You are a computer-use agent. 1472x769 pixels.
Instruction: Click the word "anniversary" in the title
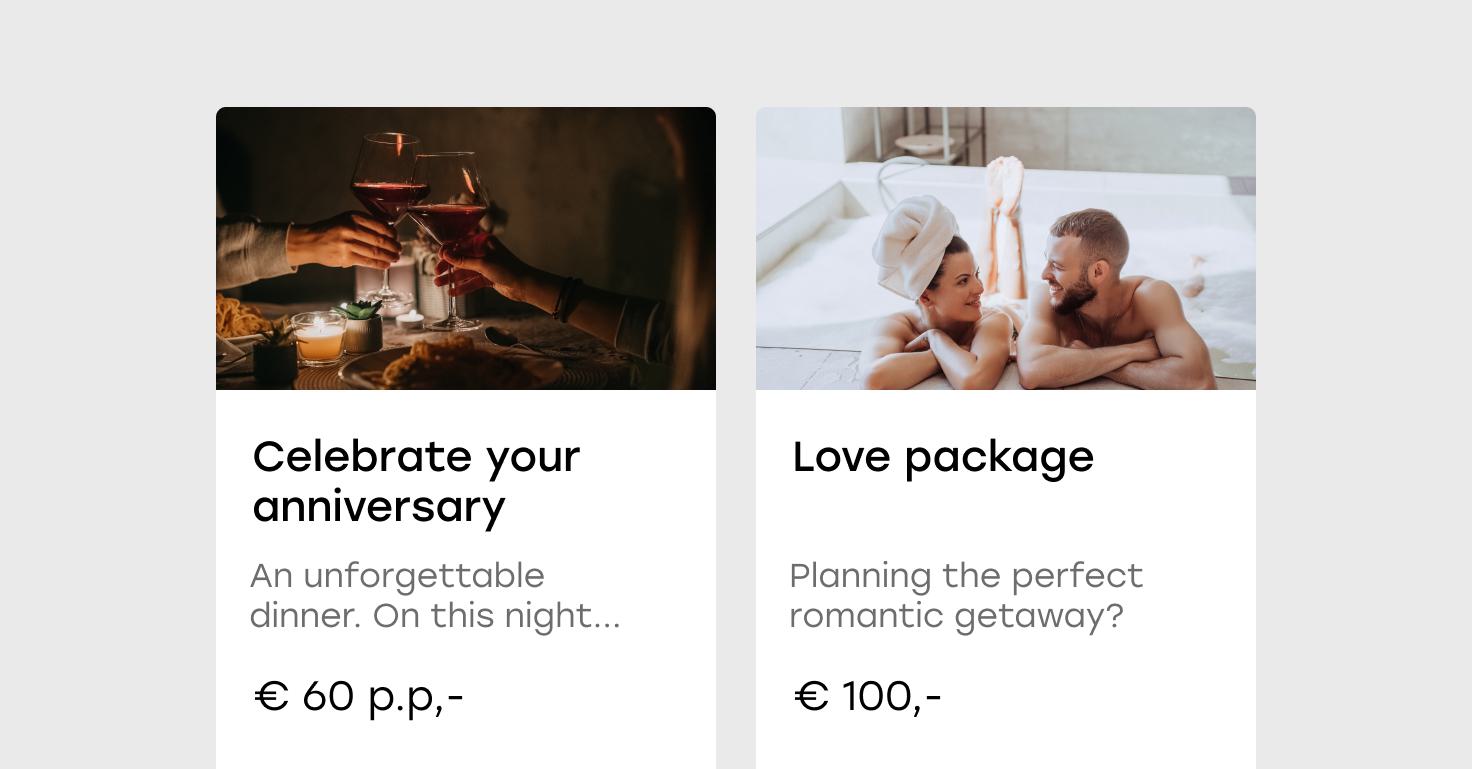(x=379, y=506)
